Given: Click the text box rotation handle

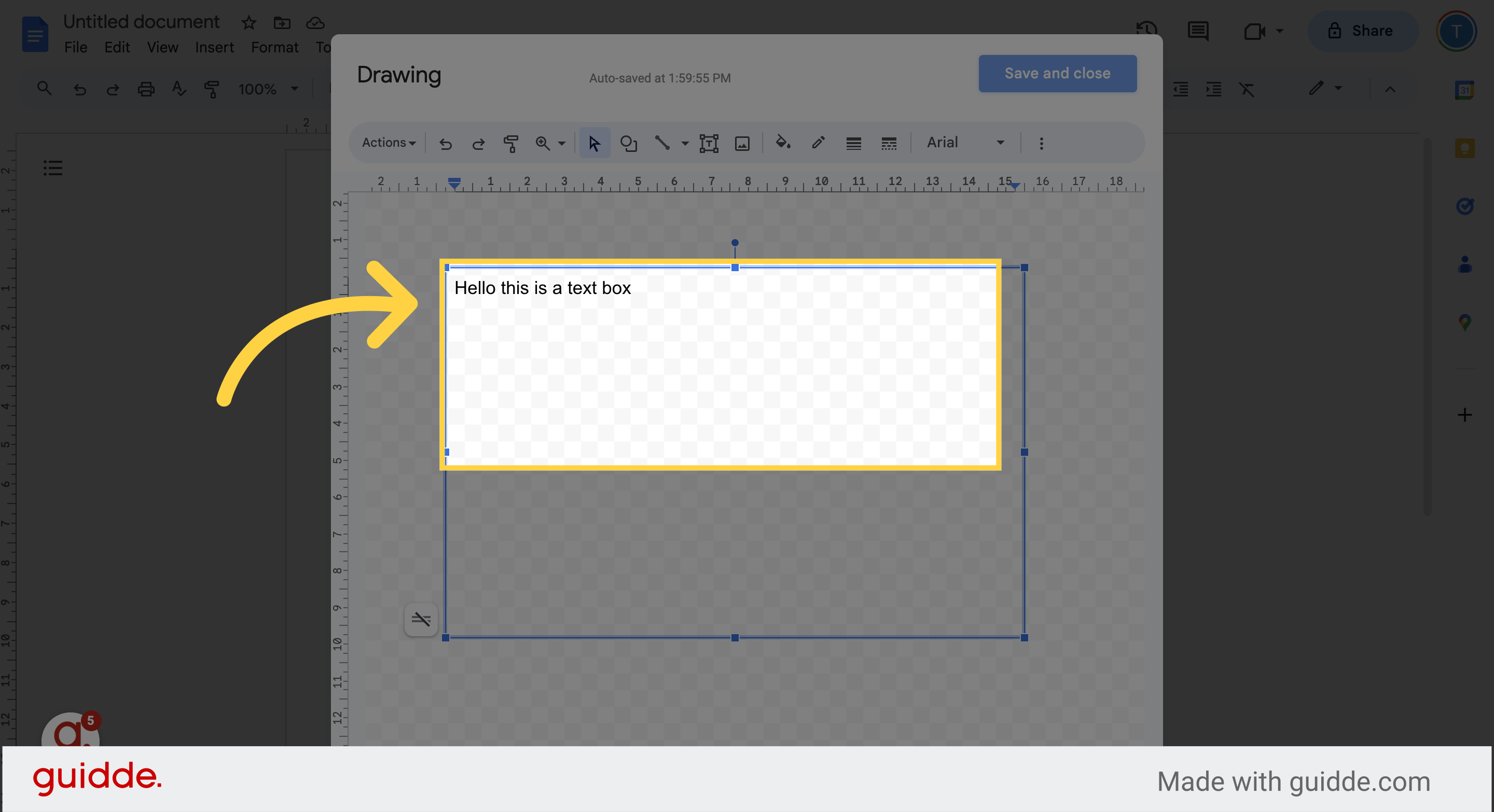Looking at the screenshot, I should 735,243.
